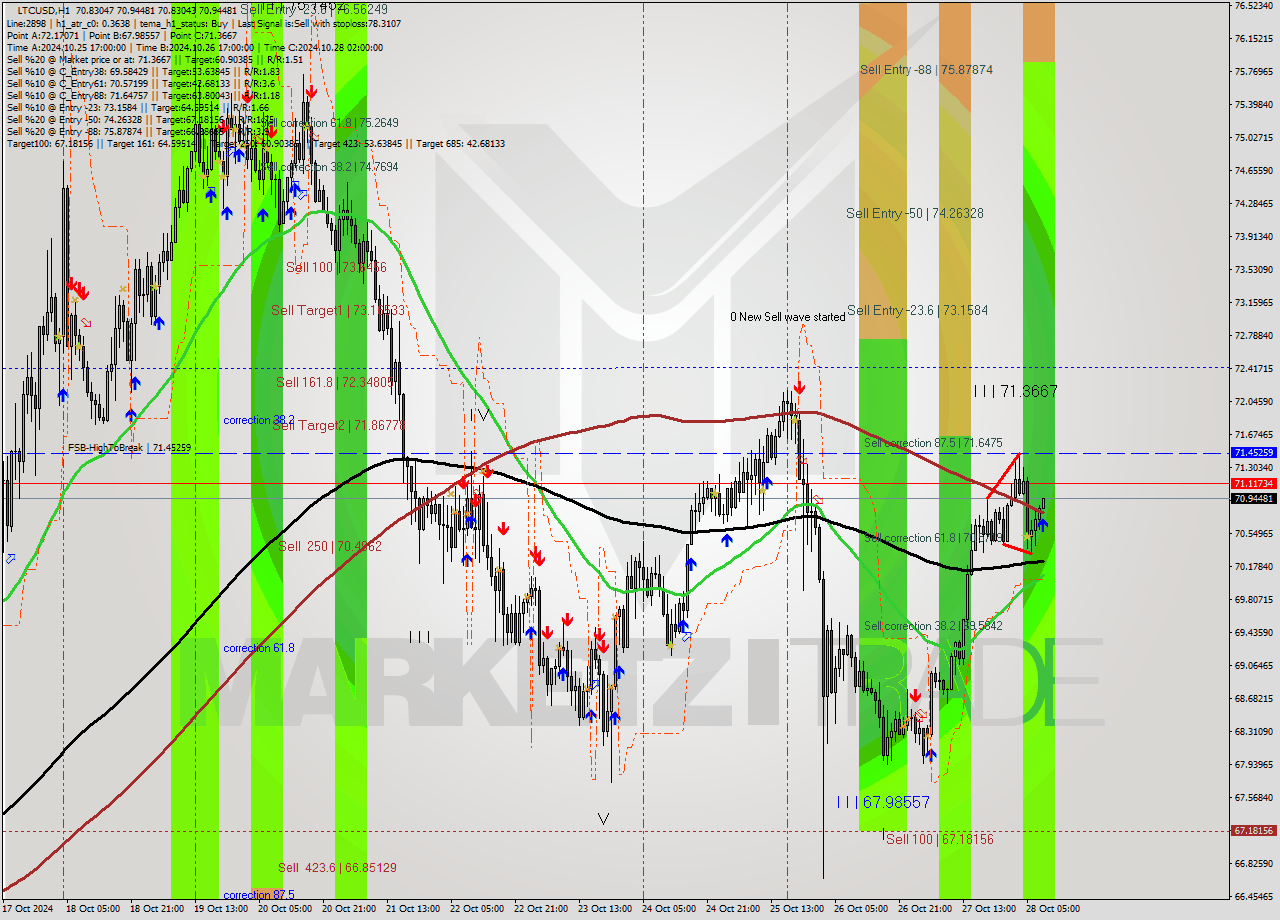Click the 'Sell Target1' label

[x=338, y=311]
